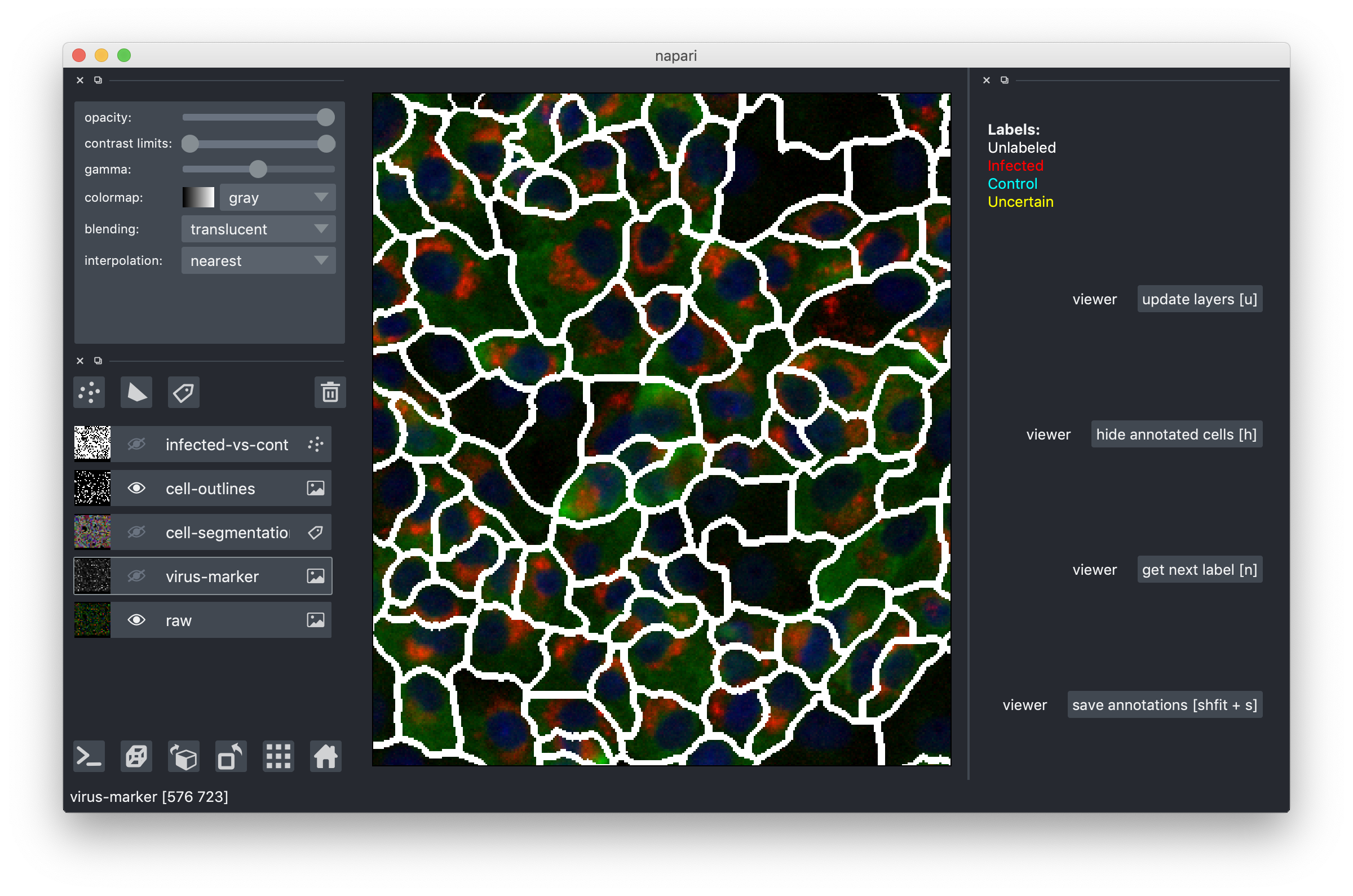Screen dimensions: 1353x896
Task: Add a new points layer
Action: click(x=89, y=393)
